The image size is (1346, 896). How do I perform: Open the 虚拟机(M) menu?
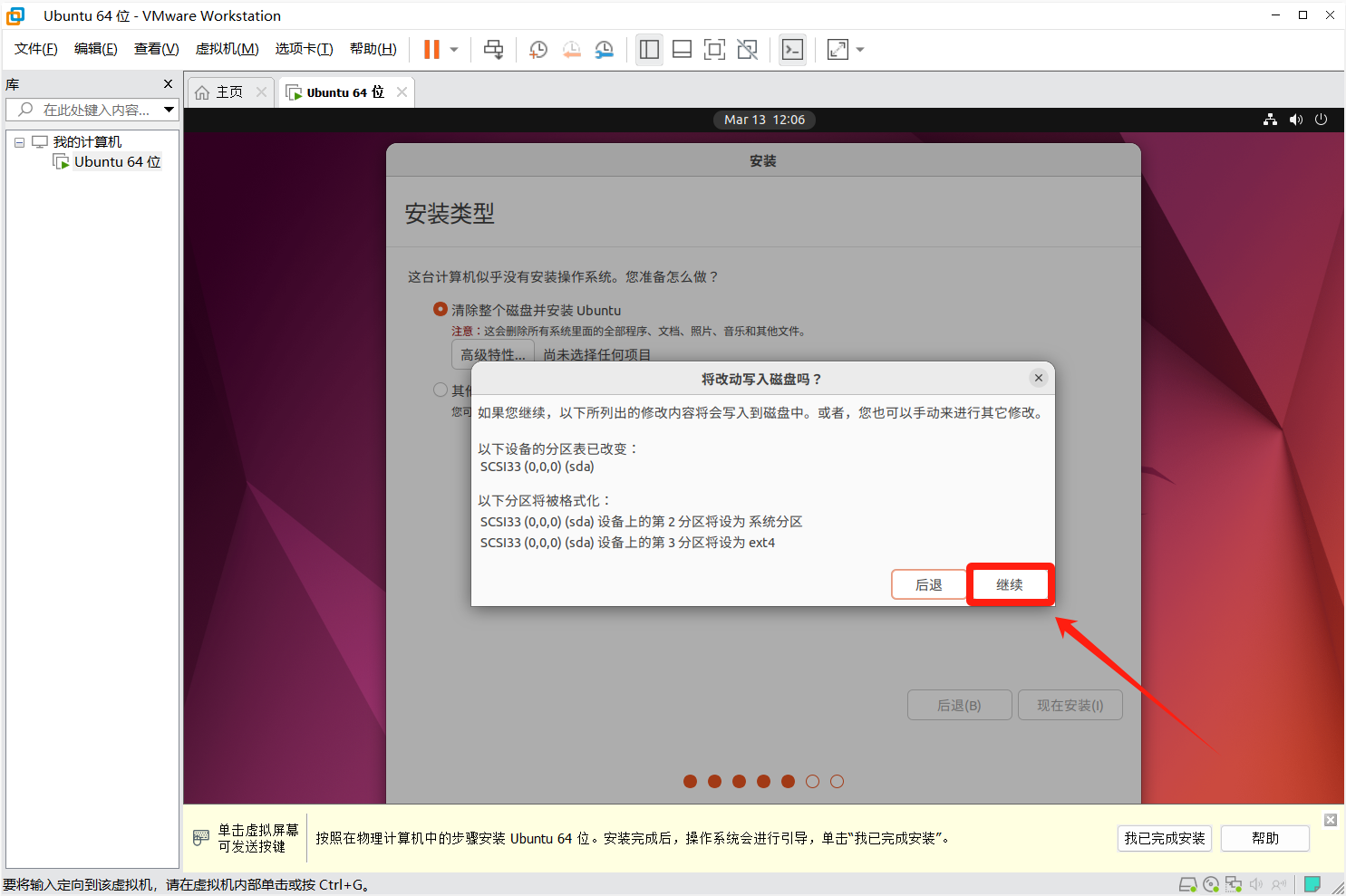(227, 49)
